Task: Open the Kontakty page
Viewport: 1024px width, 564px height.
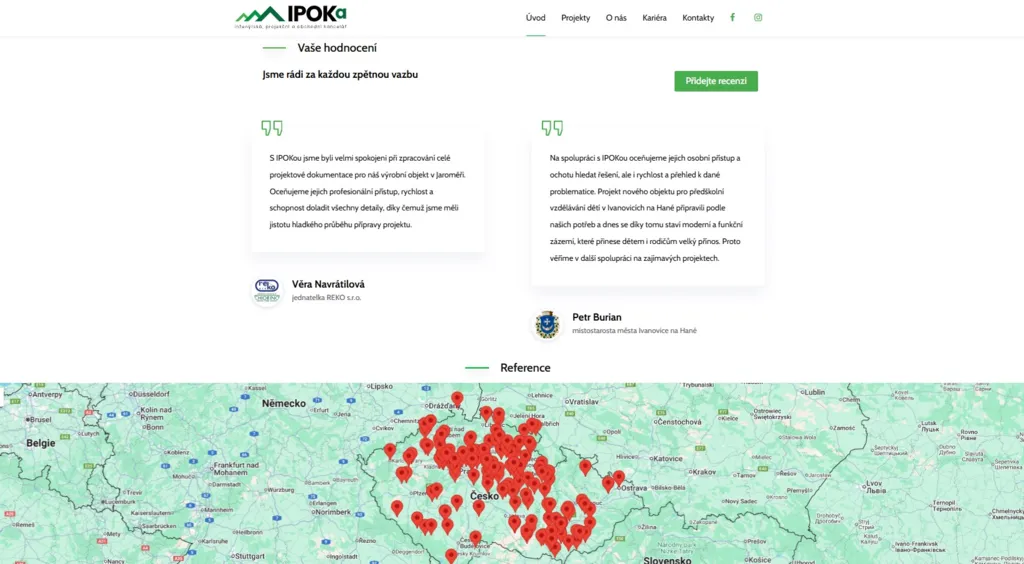Action: click(698, 18)
